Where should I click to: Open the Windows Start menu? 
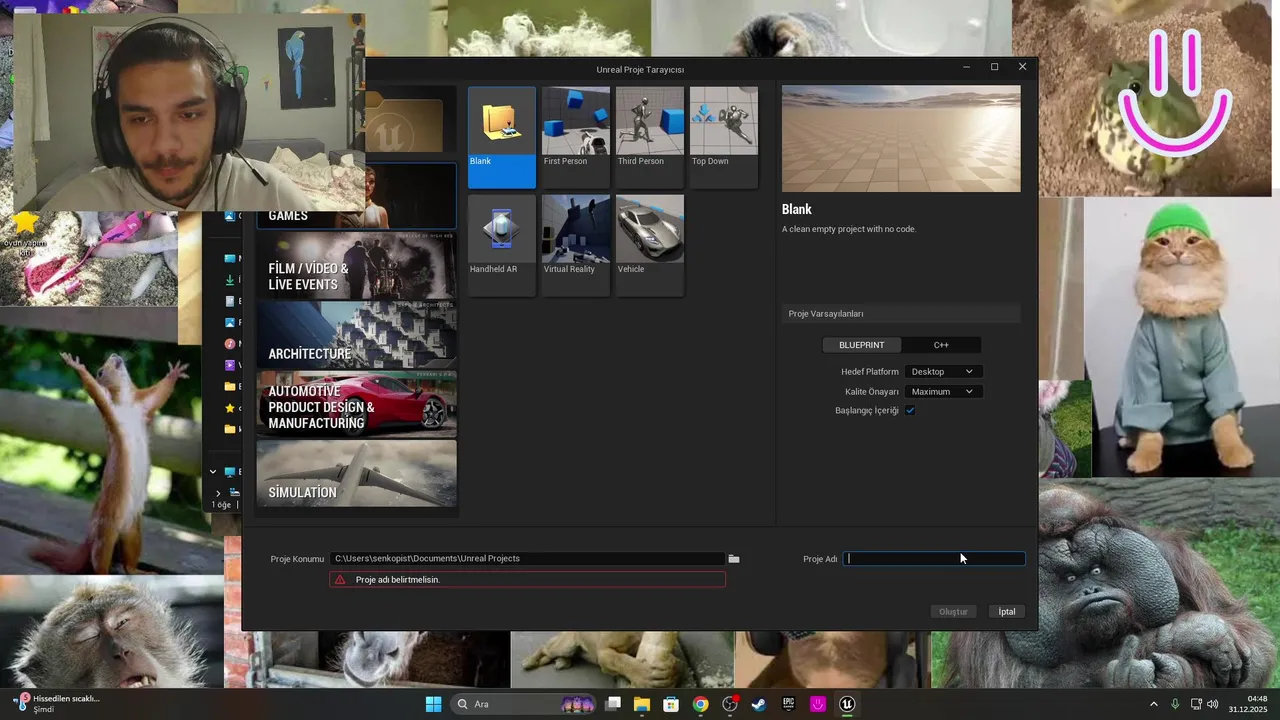pyautogui.click(x=433, y=704)
